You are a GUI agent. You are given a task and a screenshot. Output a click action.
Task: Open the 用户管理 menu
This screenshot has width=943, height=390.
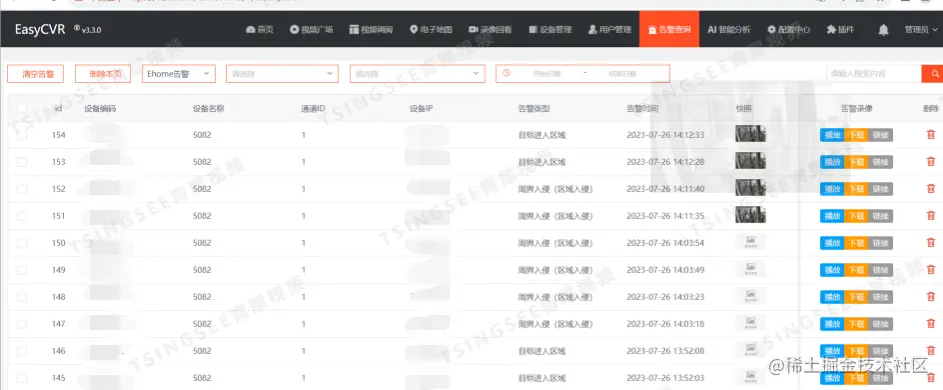(609, 29)
